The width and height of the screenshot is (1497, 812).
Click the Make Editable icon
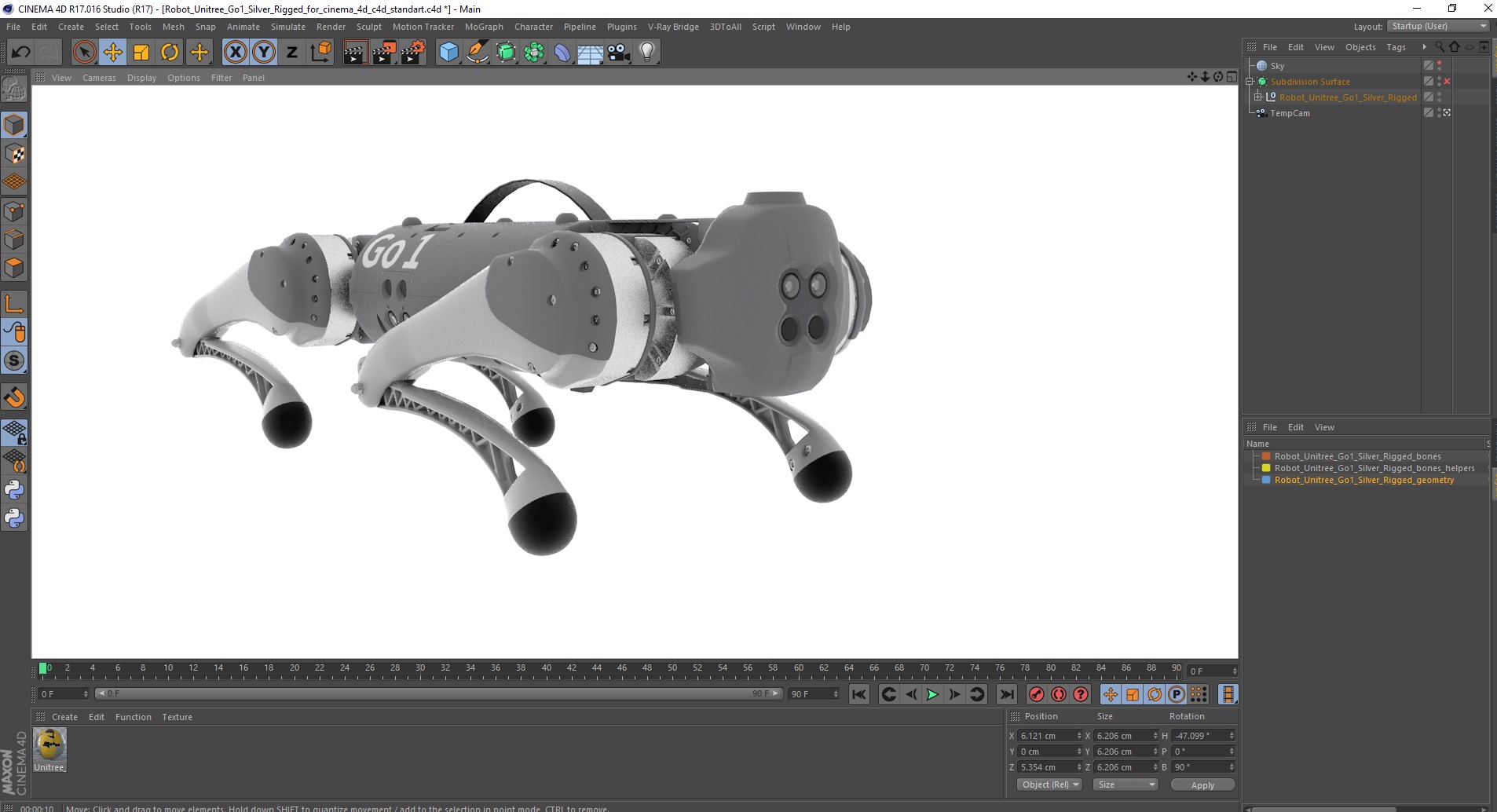[x=14, y=90]
